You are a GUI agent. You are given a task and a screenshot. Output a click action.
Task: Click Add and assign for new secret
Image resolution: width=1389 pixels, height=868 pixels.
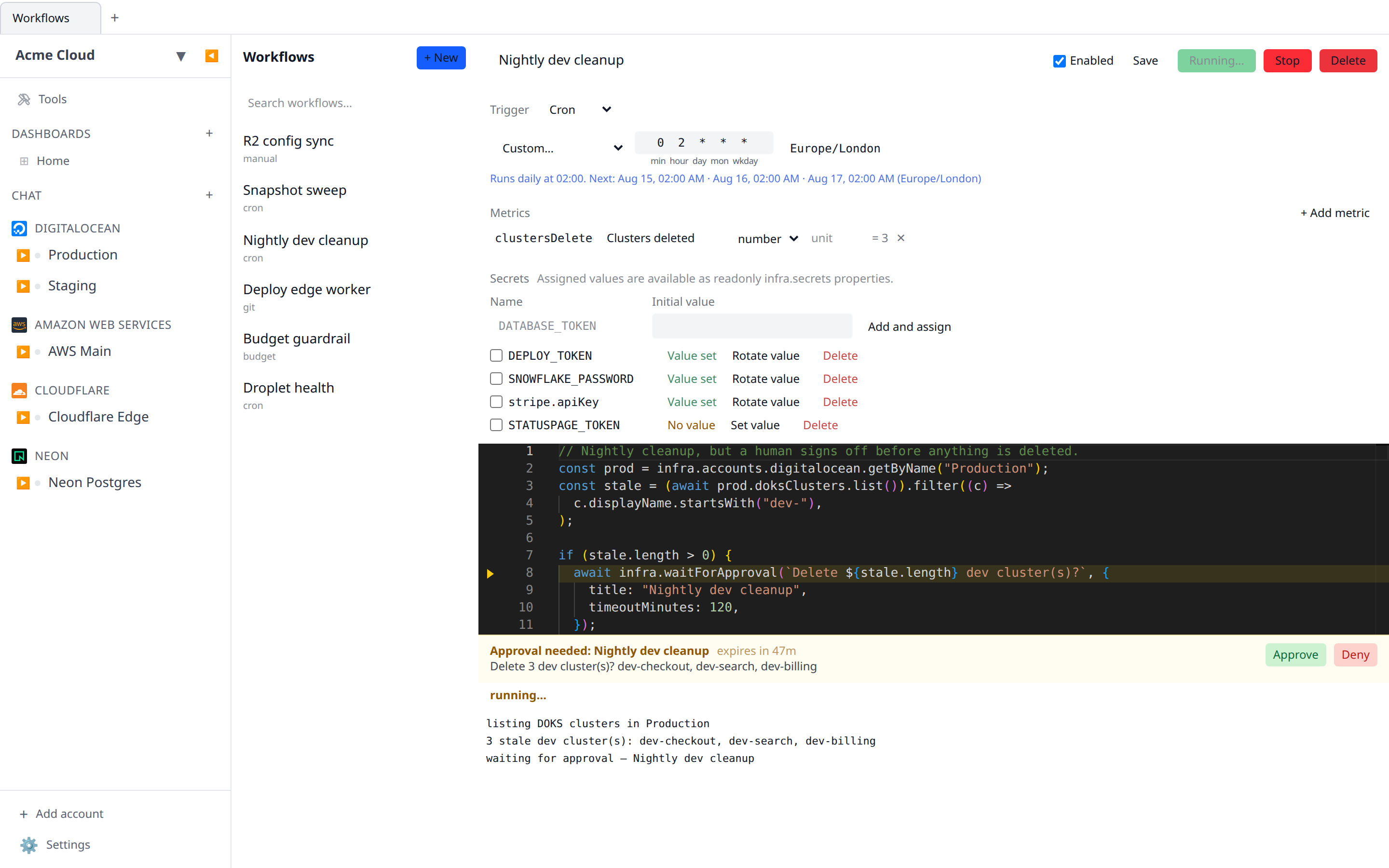[x=909, y=326]
